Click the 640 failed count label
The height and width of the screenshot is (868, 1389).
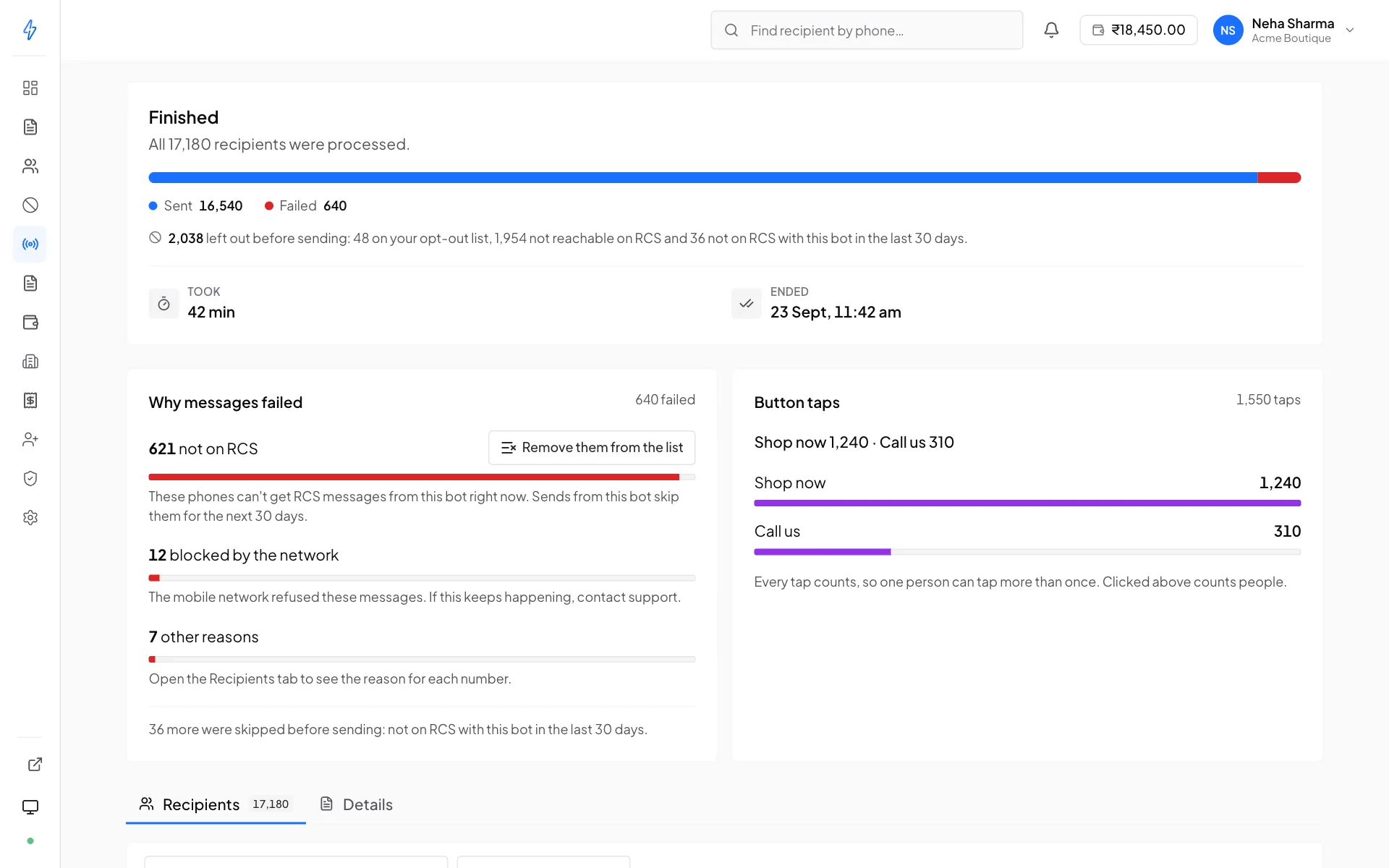(x=665, y=400)
